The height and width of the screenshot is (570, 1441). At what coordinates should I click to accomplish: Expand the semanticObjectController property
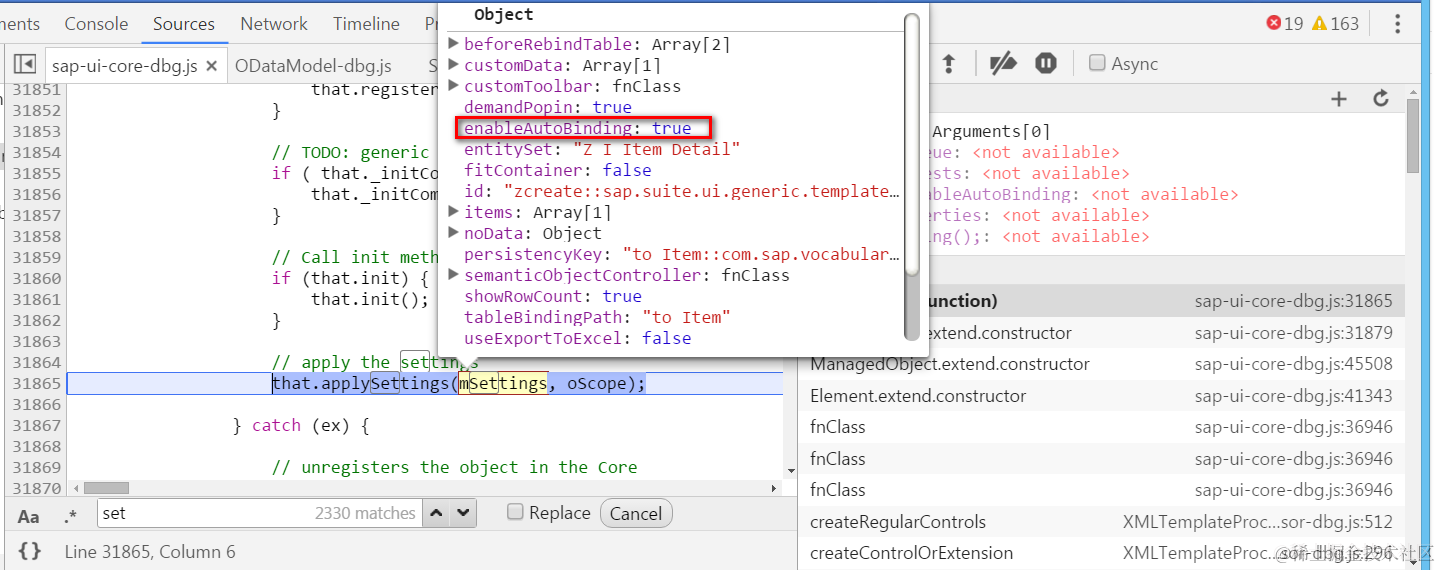[453, 274]
